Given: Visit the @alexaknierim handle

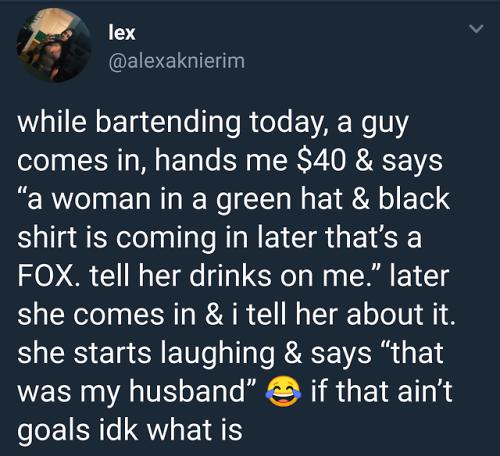Looking at the screenshot, I should click(x=177, y=61).
